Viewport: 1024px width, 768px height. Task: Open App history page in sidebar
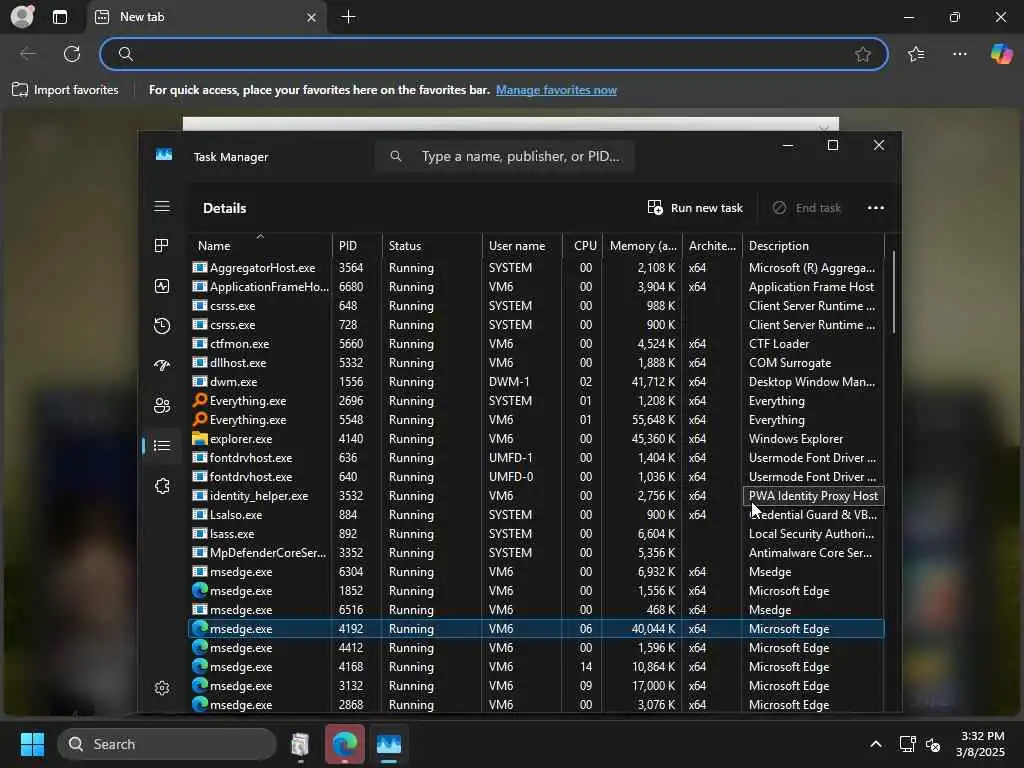tap(162, 326)
